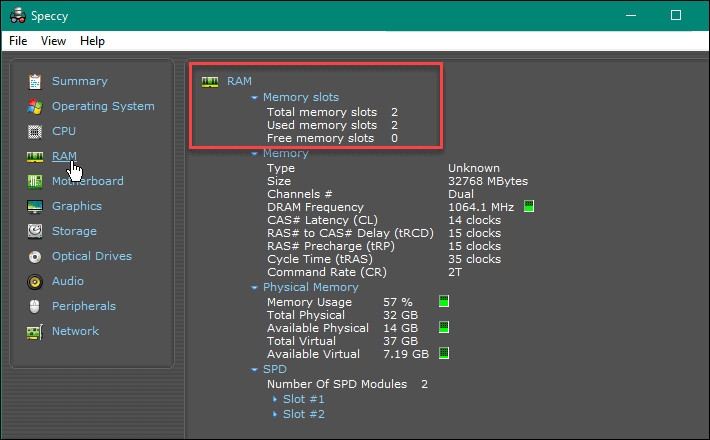Click the Total Physical row
The width and height of the screenshot is (710, 440).
(x=342, y=316)
